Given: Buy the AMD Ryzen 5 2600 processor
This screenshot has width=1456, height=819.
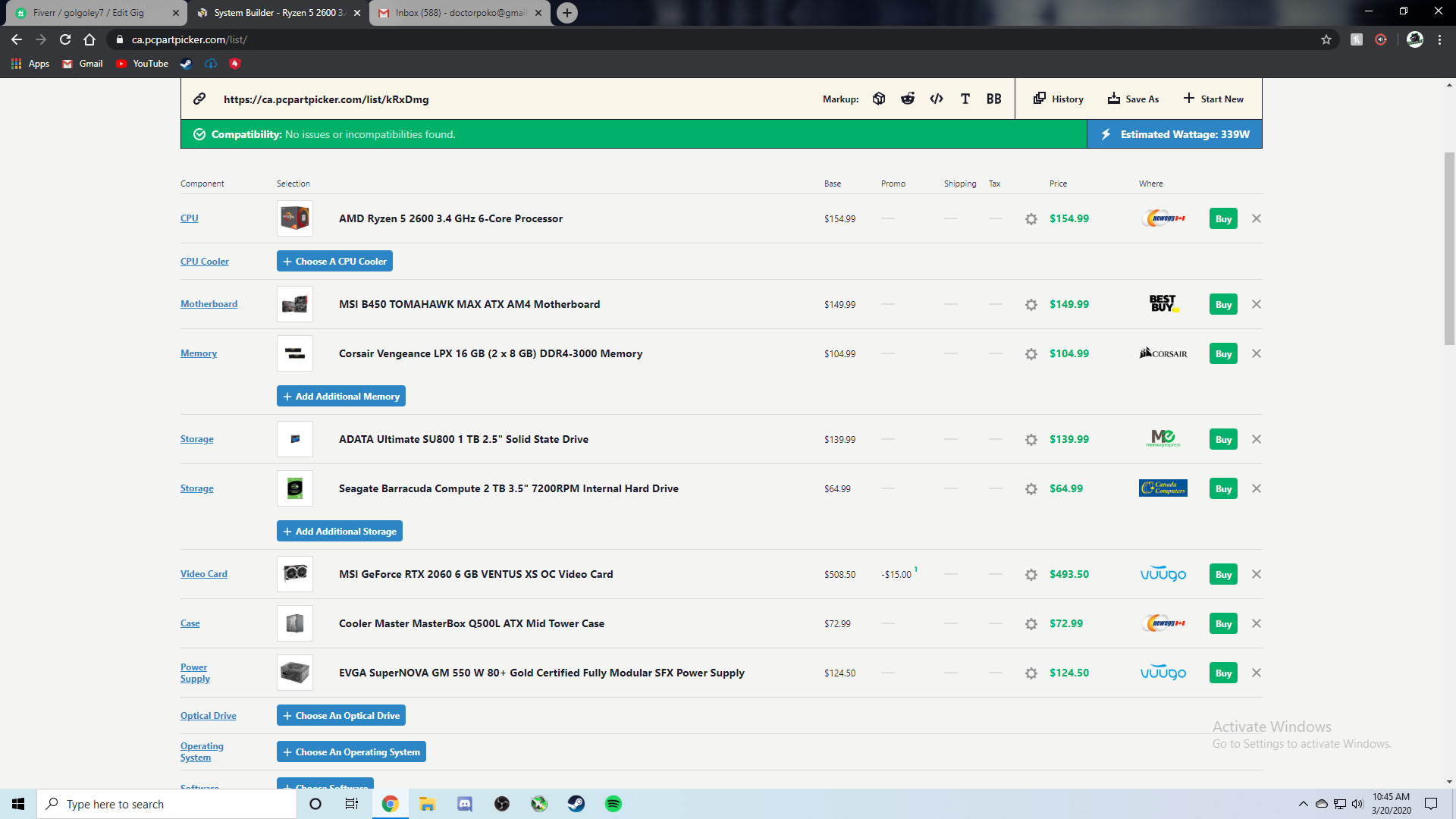Looking at the screenshot, I should tap(1223, 218).
